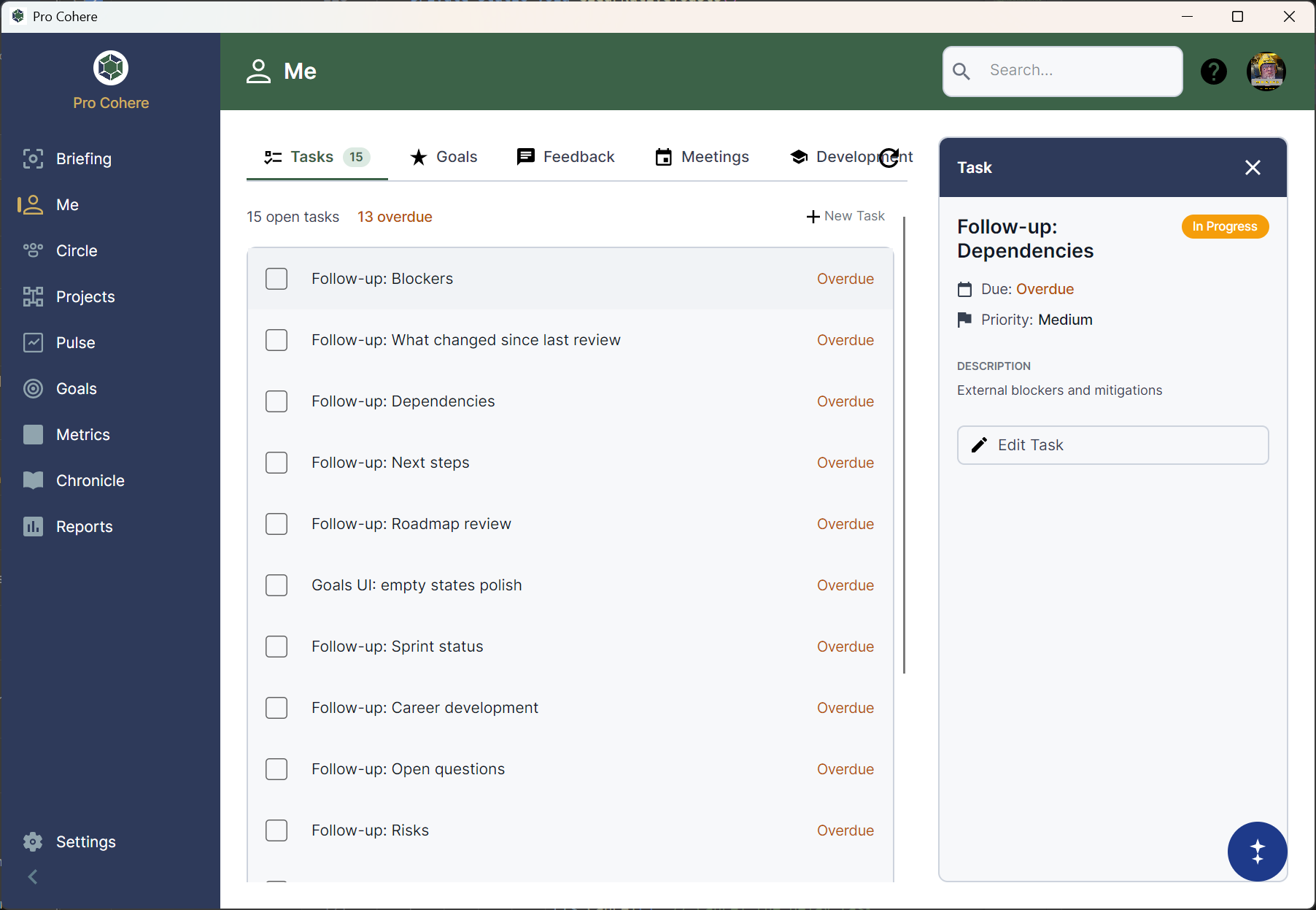Open Projects via its sidebar icon
Viewport: 1316px width, 910px height.
tap(33, 297)
